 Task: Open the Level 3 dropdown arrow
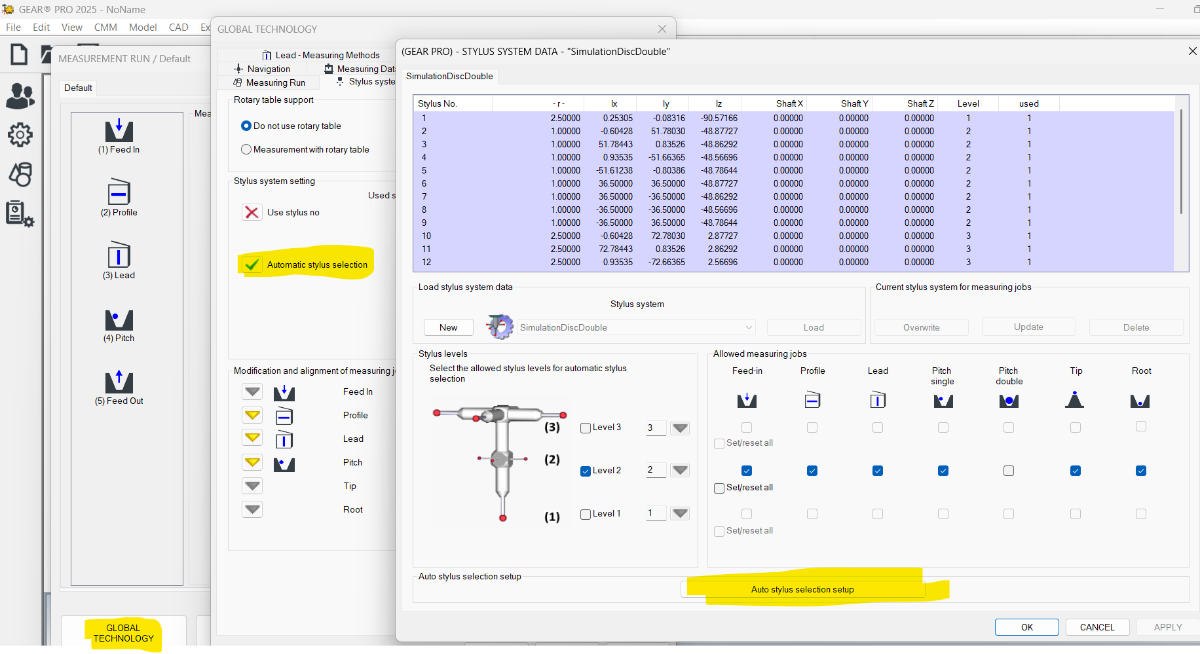[x=680, y=428]
